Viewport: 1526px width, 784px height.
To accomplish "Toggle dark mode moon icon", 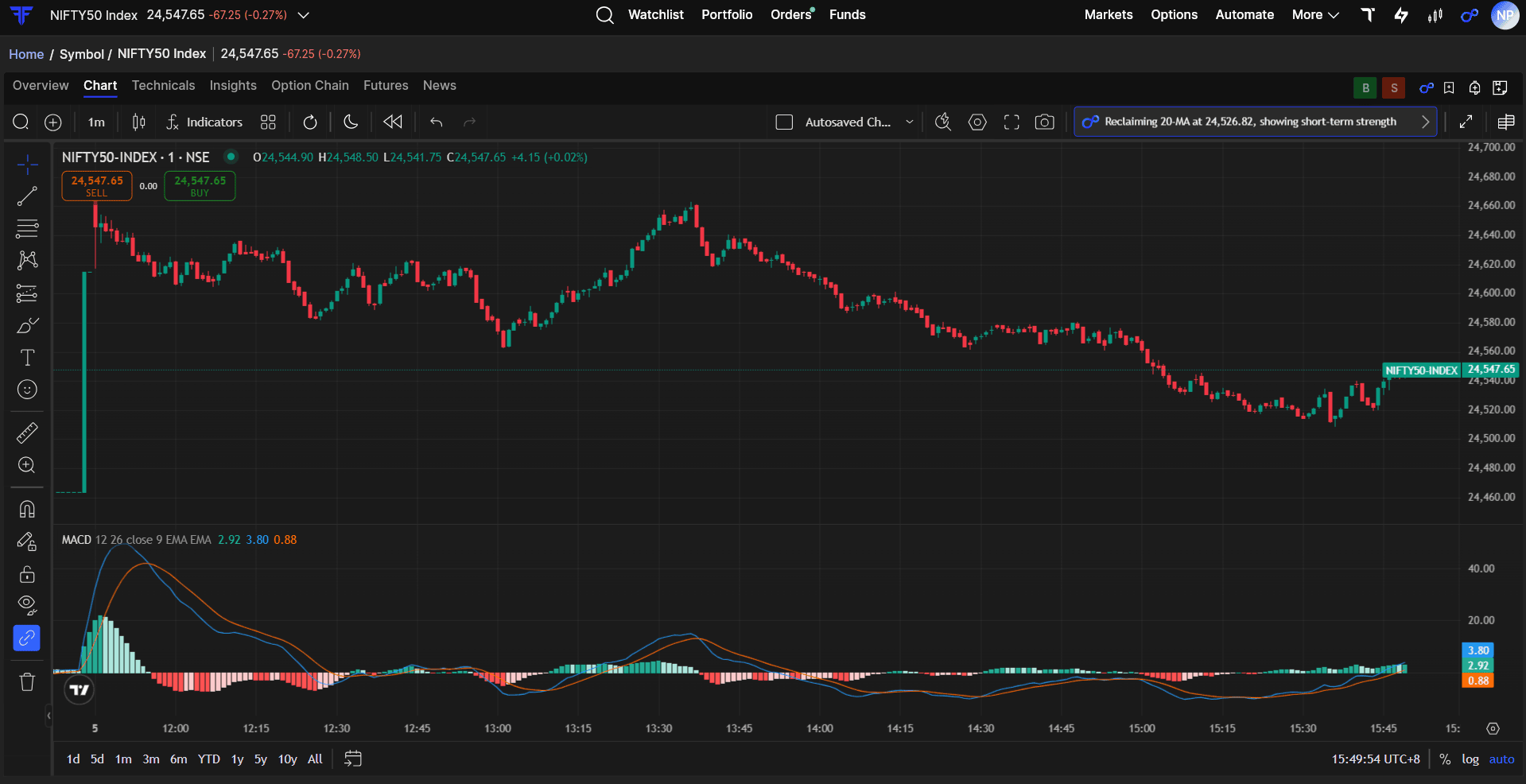I will point(351,122).
